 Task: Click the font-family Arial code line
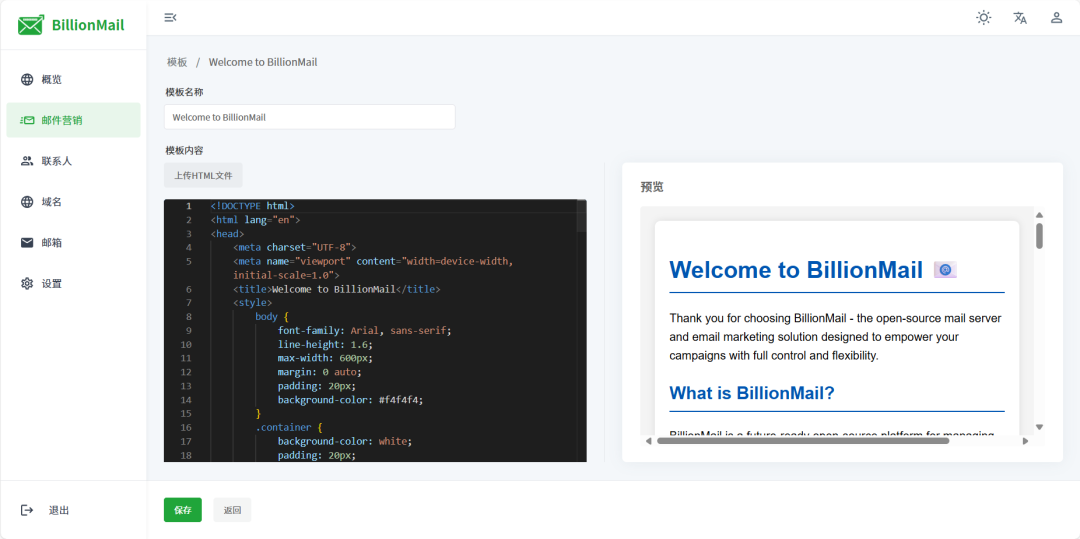click(x=365, y=330)
